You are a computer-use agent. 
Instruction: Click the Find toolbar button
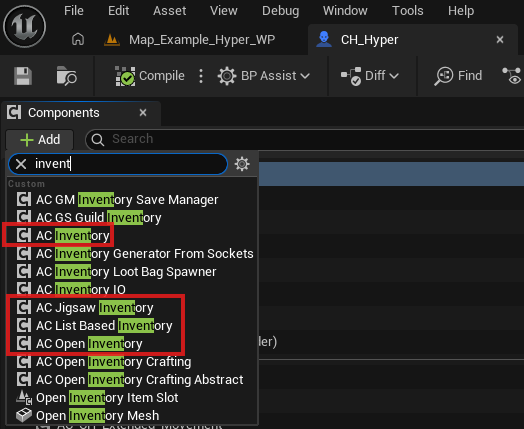click(x=458, y=76)
